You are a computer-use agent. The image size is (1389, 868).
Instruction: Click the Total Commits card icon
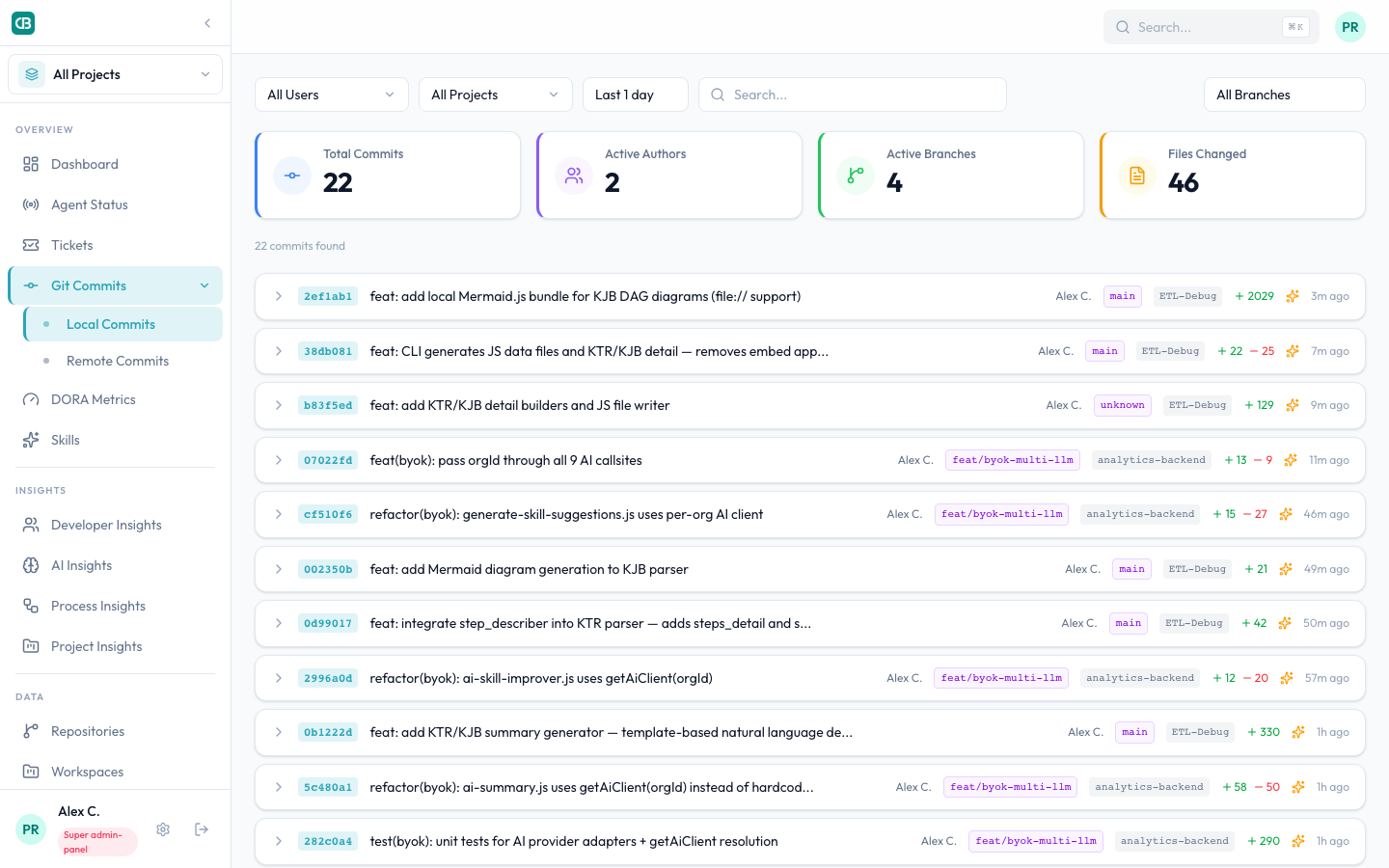(x=292, y=176)
